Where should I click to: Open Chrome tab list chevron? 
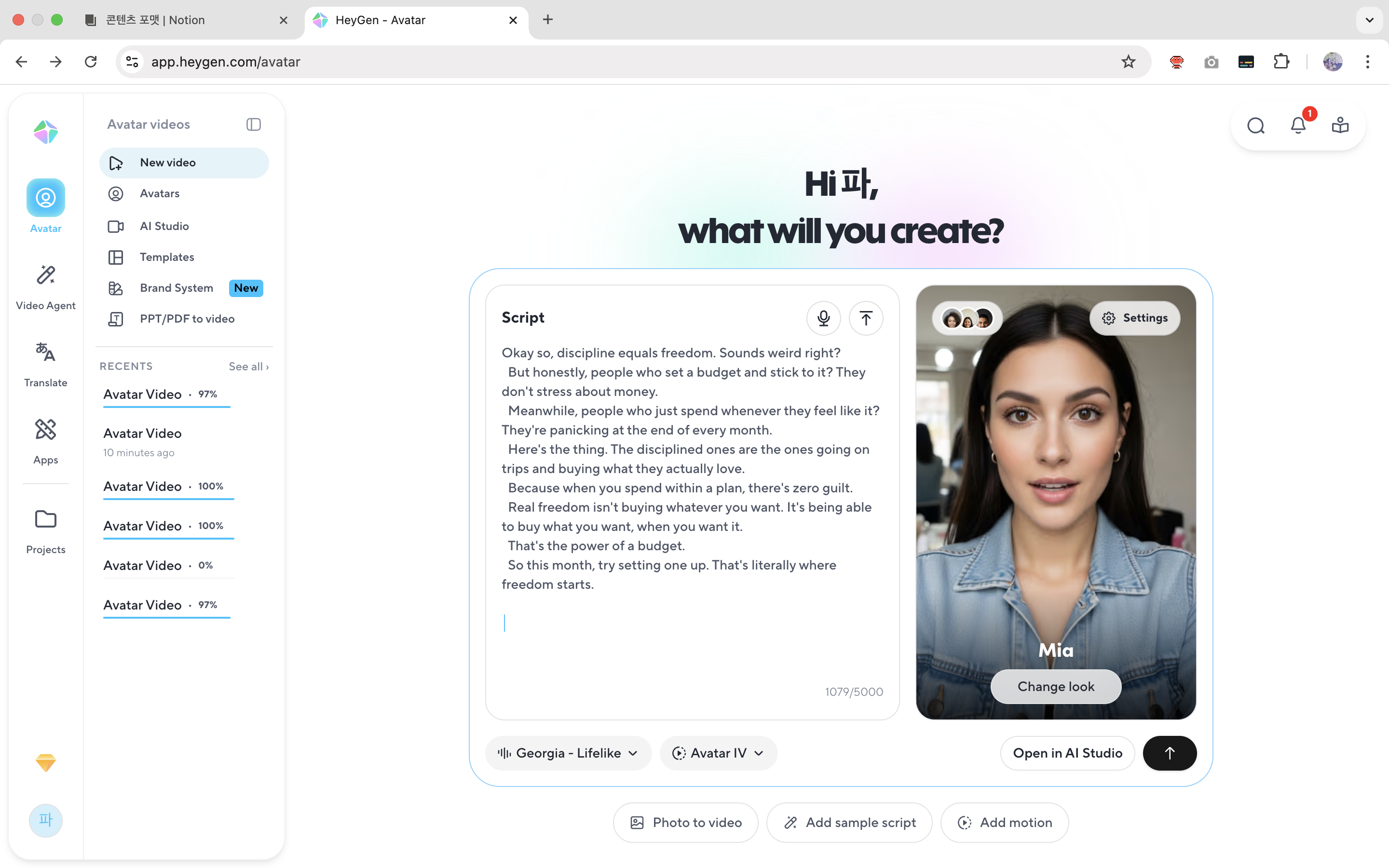point(1369,20)
